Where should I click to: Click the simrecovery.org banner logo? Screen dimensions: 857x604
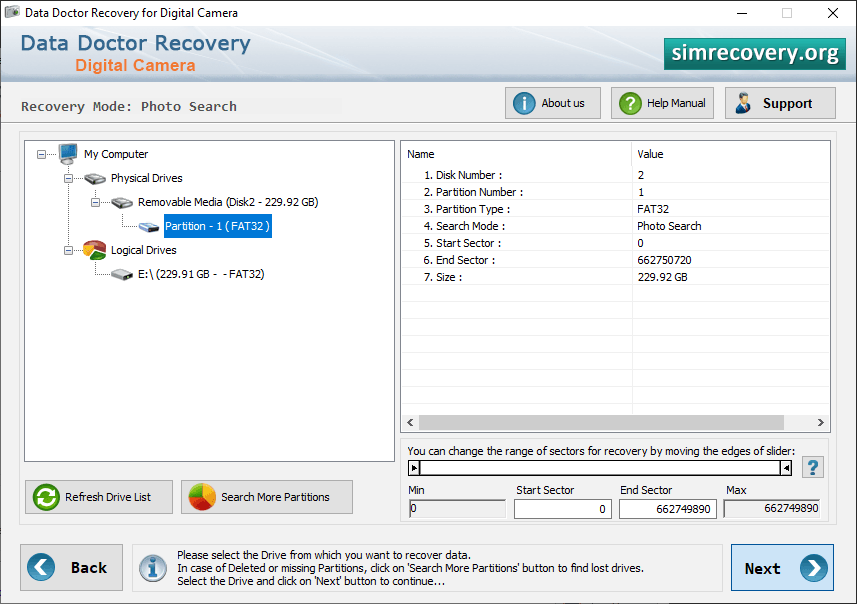755,54
